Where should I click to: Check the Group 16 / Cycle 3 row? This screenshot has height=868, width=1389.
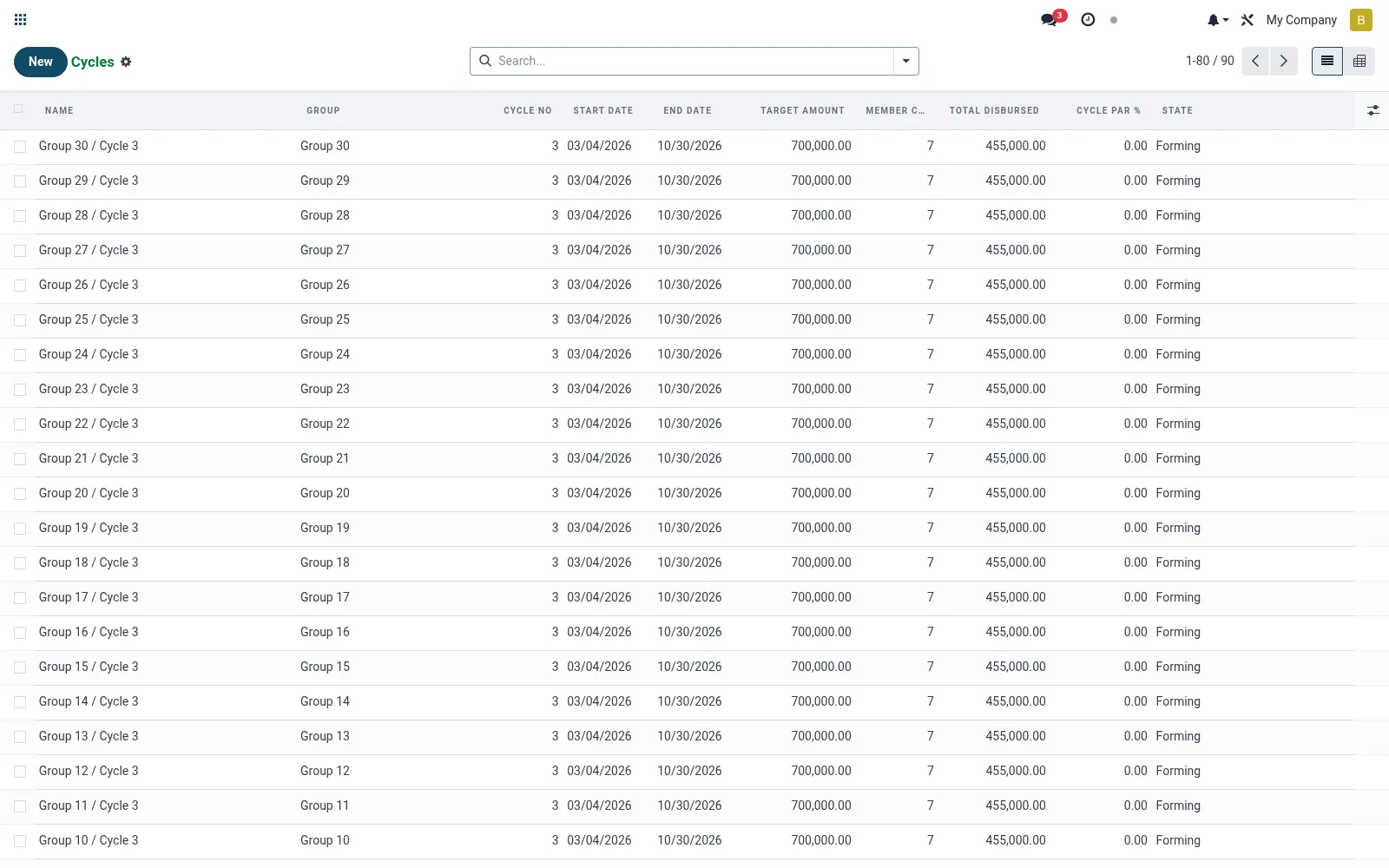20,633
